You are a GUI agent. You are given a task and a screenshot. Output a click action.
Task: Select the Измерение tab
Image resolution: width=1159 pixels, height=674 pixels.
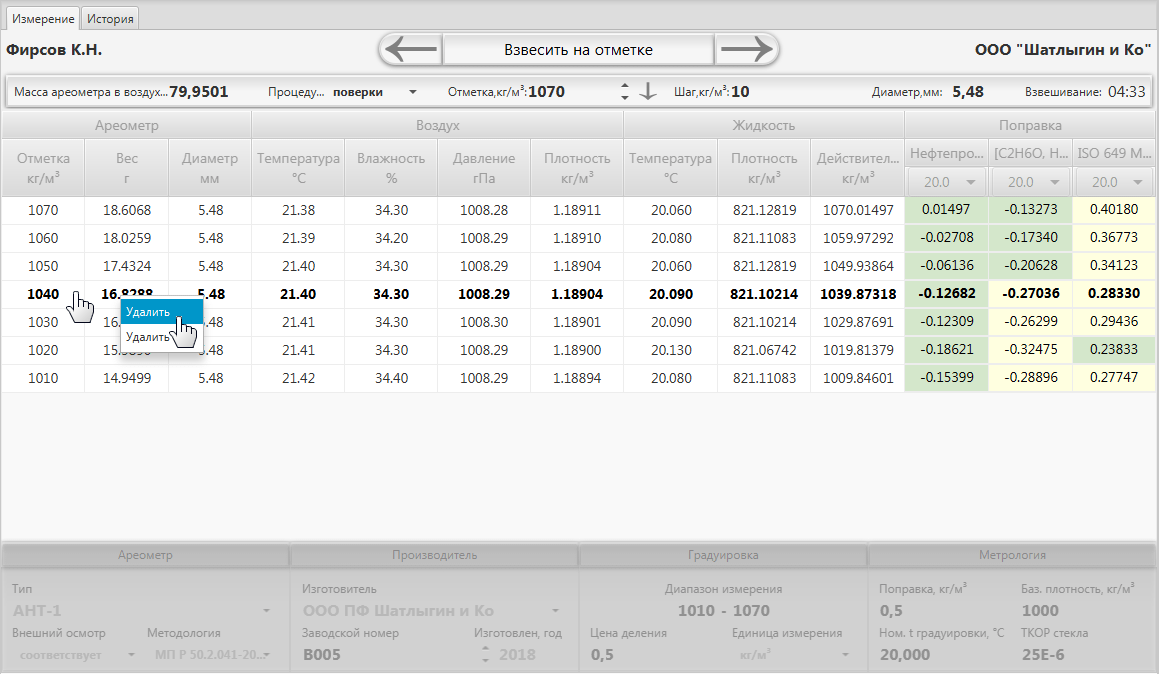(42, 19)
